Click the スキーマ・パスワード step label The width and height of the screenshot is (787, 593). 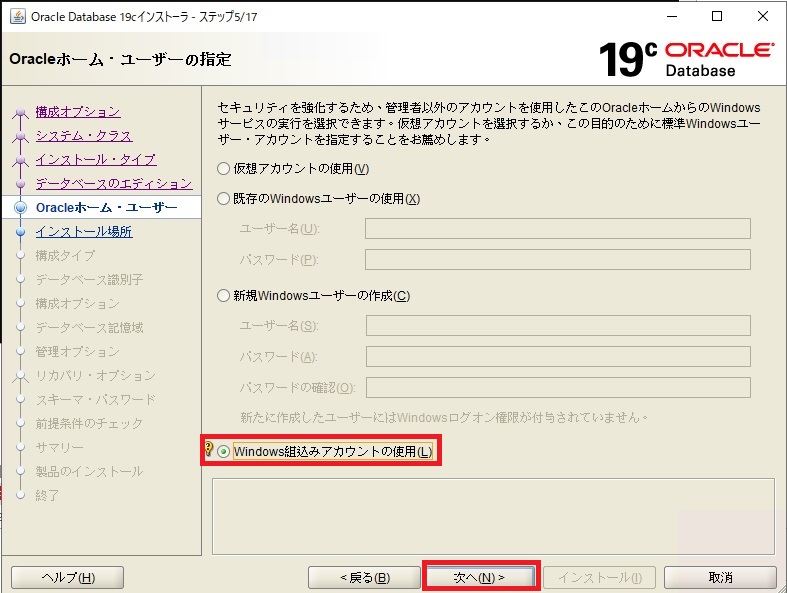coord(95,400)
